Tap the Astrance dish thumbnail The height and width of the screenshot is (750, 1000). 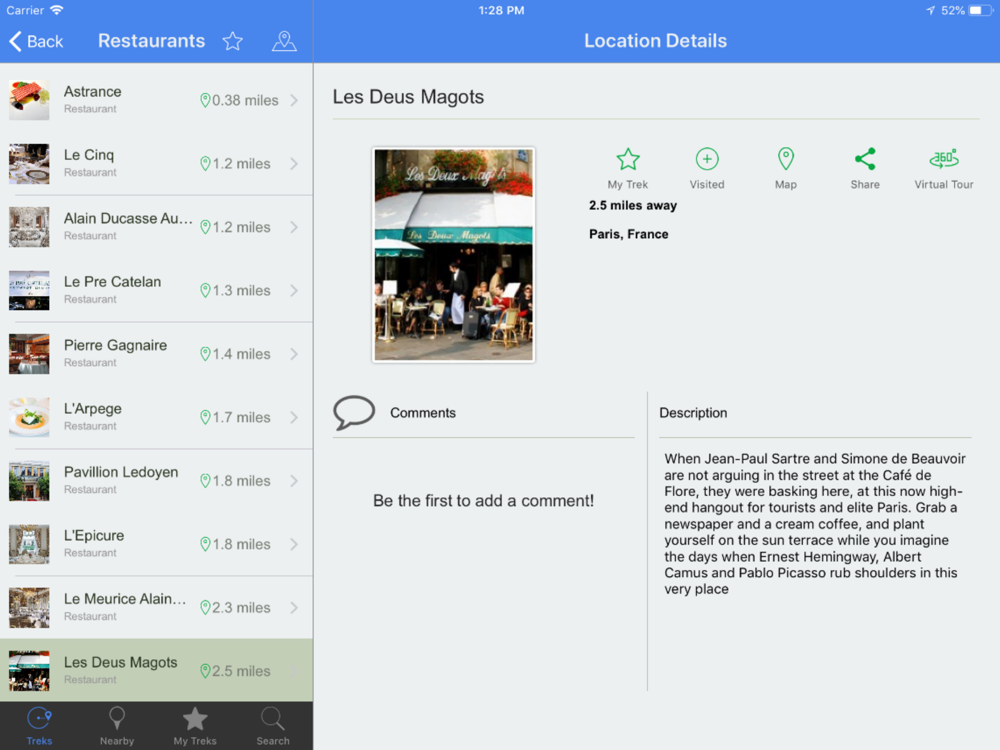coord(29,100)
